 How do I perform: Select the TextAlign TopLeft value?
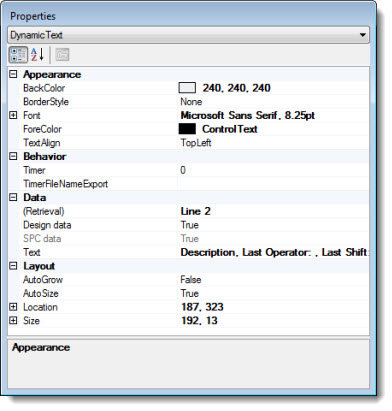pos(273,143)
